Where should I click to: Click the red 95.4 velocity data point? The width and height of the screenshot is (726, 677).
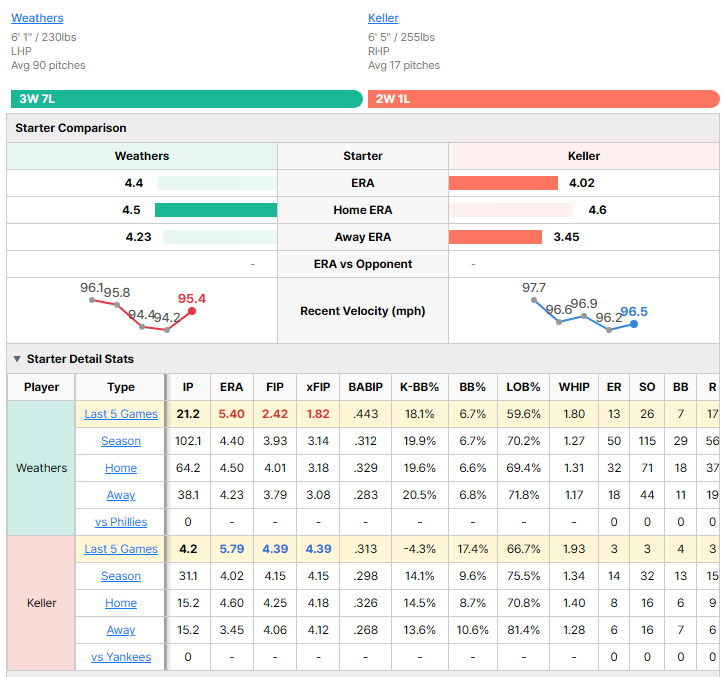(192, 311)
